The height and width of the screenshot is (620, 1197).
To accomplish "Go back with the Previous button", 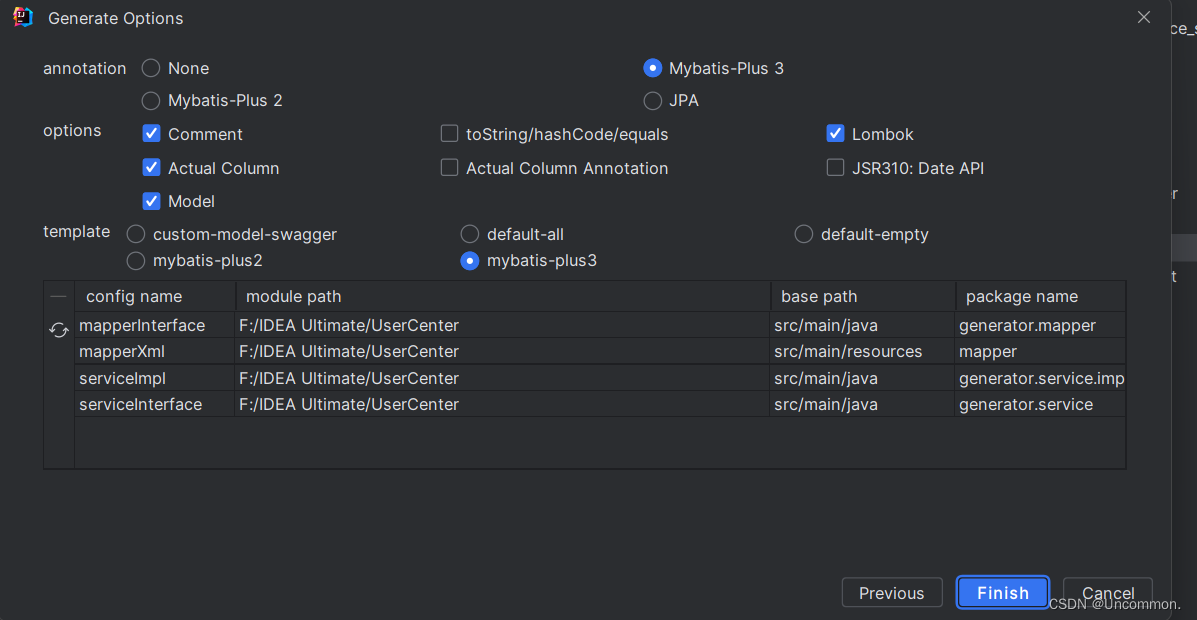I will [x=891, y=593].
